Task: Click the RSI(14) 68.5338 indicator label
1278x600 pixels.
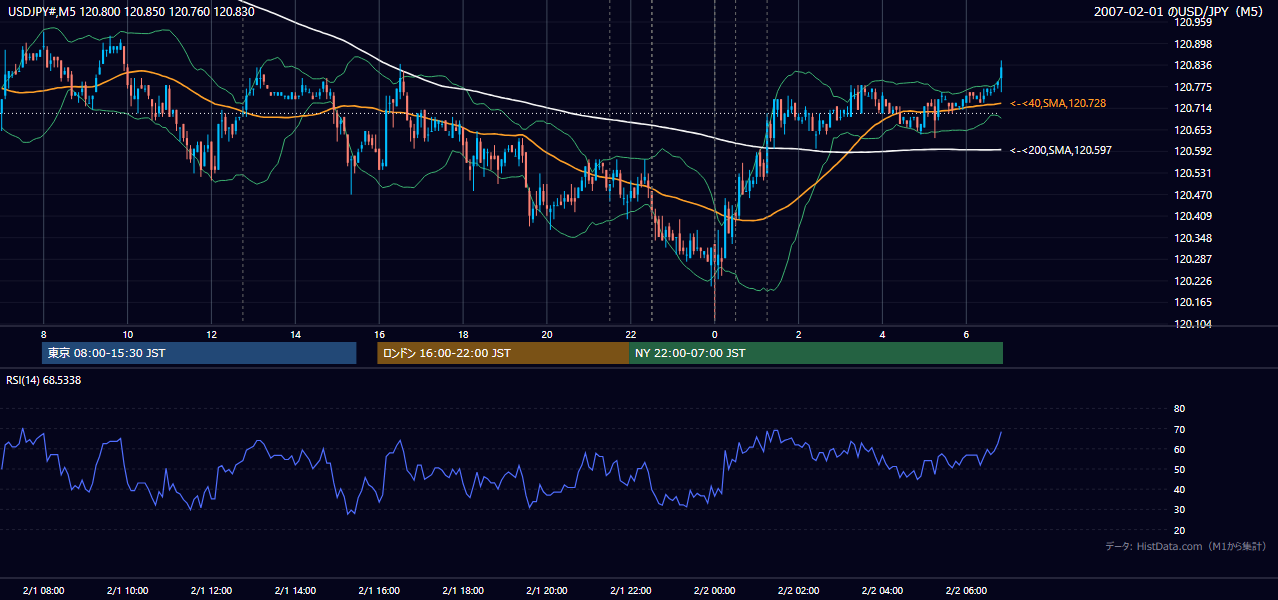Action: (x=44, y=380)
